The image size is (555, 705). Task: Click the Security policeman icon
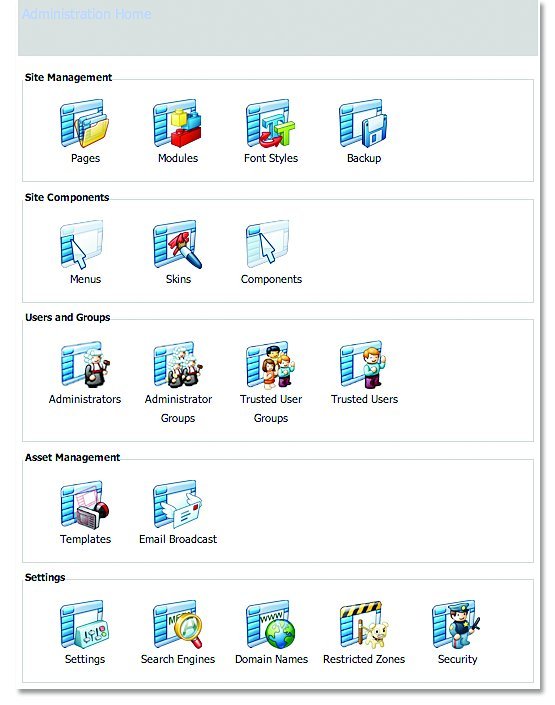tap(457, 625)
